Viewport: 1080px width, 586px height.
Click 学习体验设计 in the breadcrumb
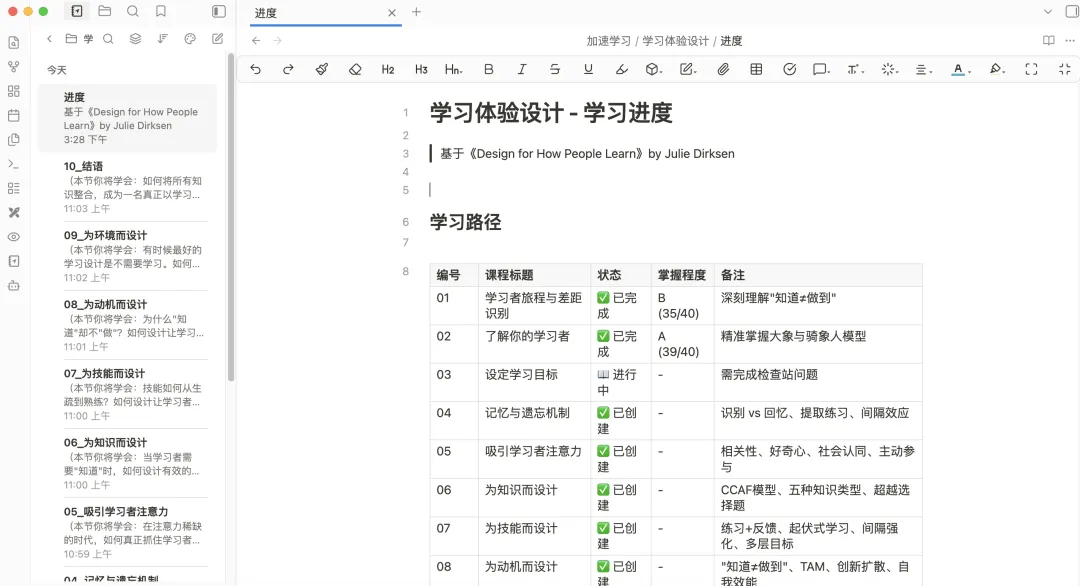[x=675, y=41]
